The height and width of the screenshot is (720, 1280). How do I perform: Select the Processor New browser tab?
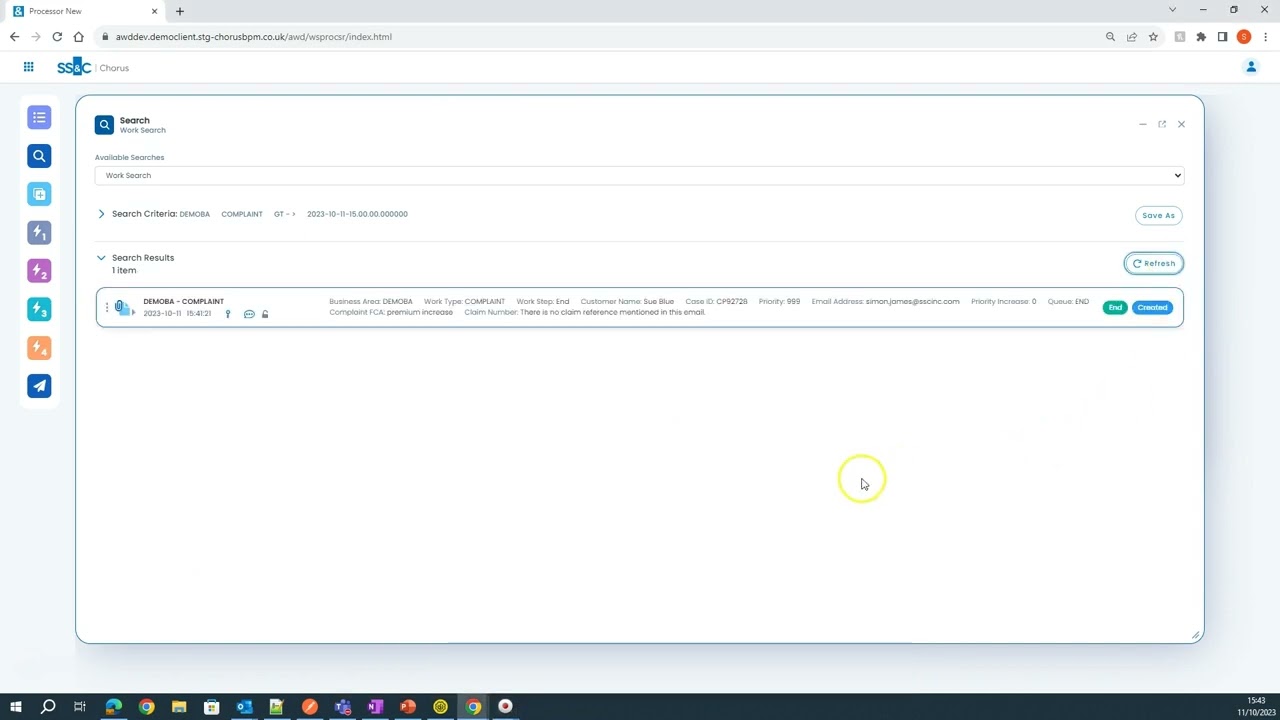85,11
